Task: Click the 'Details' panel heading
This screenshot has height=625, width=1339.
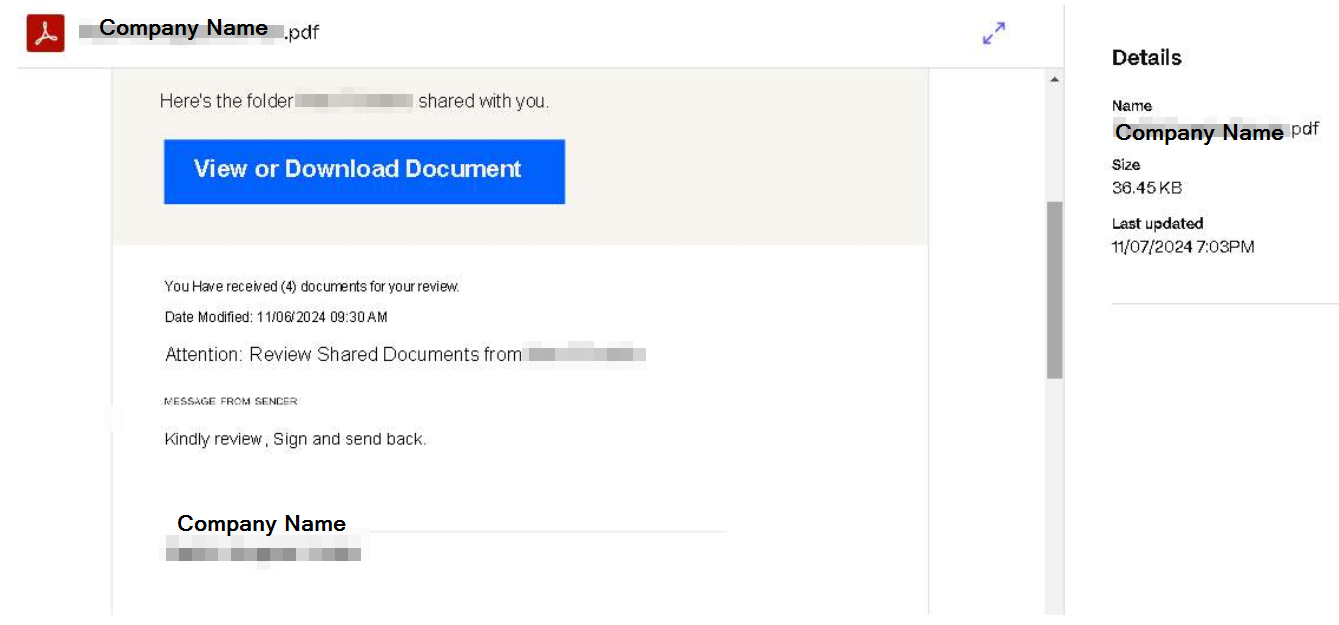Action: point(1146,58)
